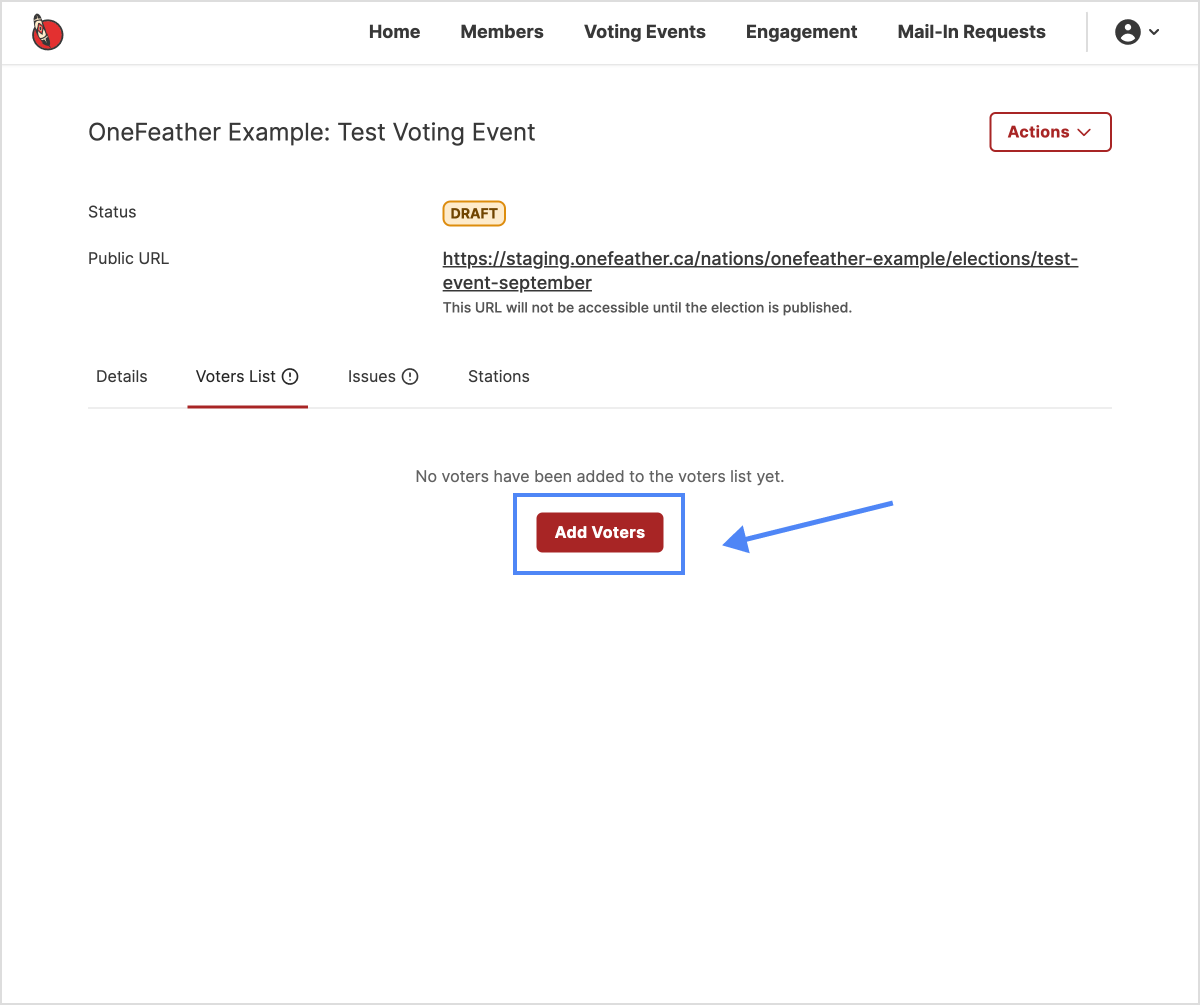Expand the Actions dropdown button
Image resolution: width=1200 pixels, height=1005 pixels.
pyautogui.click(x=1050, y=132)
